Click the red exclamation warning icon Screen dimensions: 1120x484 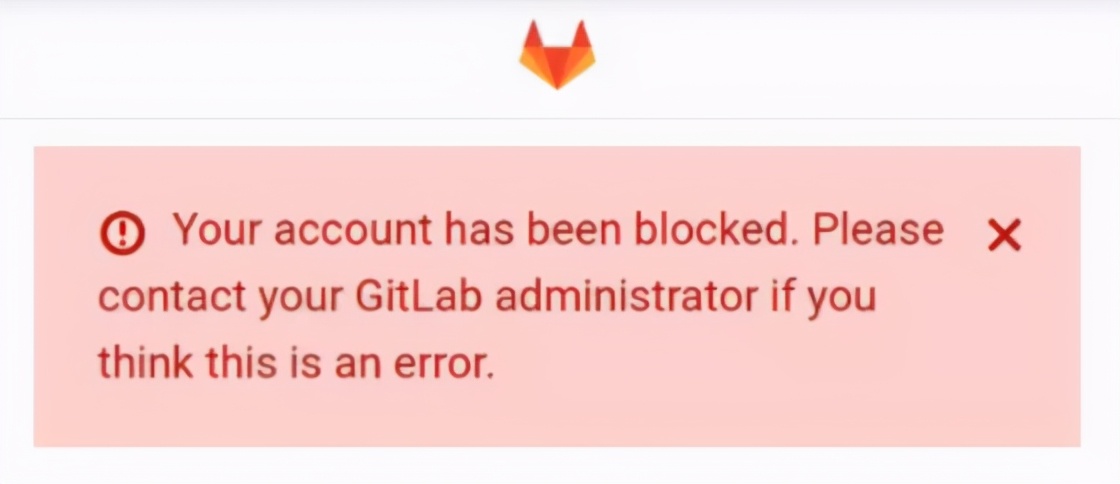point(122,235)
